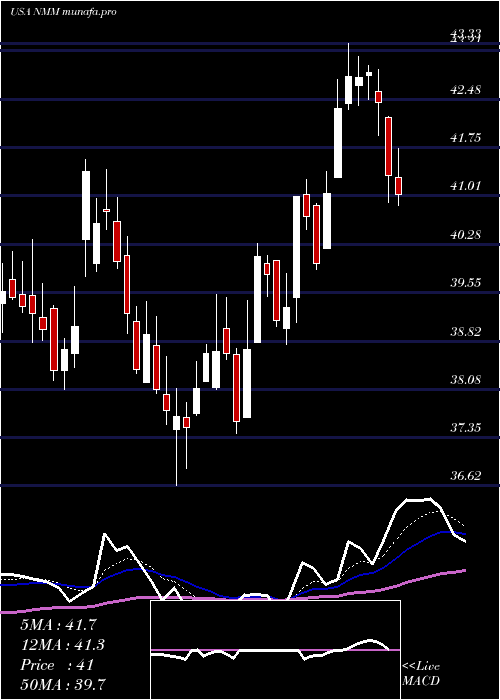Click the USA NMM munafa.pro title

point(63,12)
